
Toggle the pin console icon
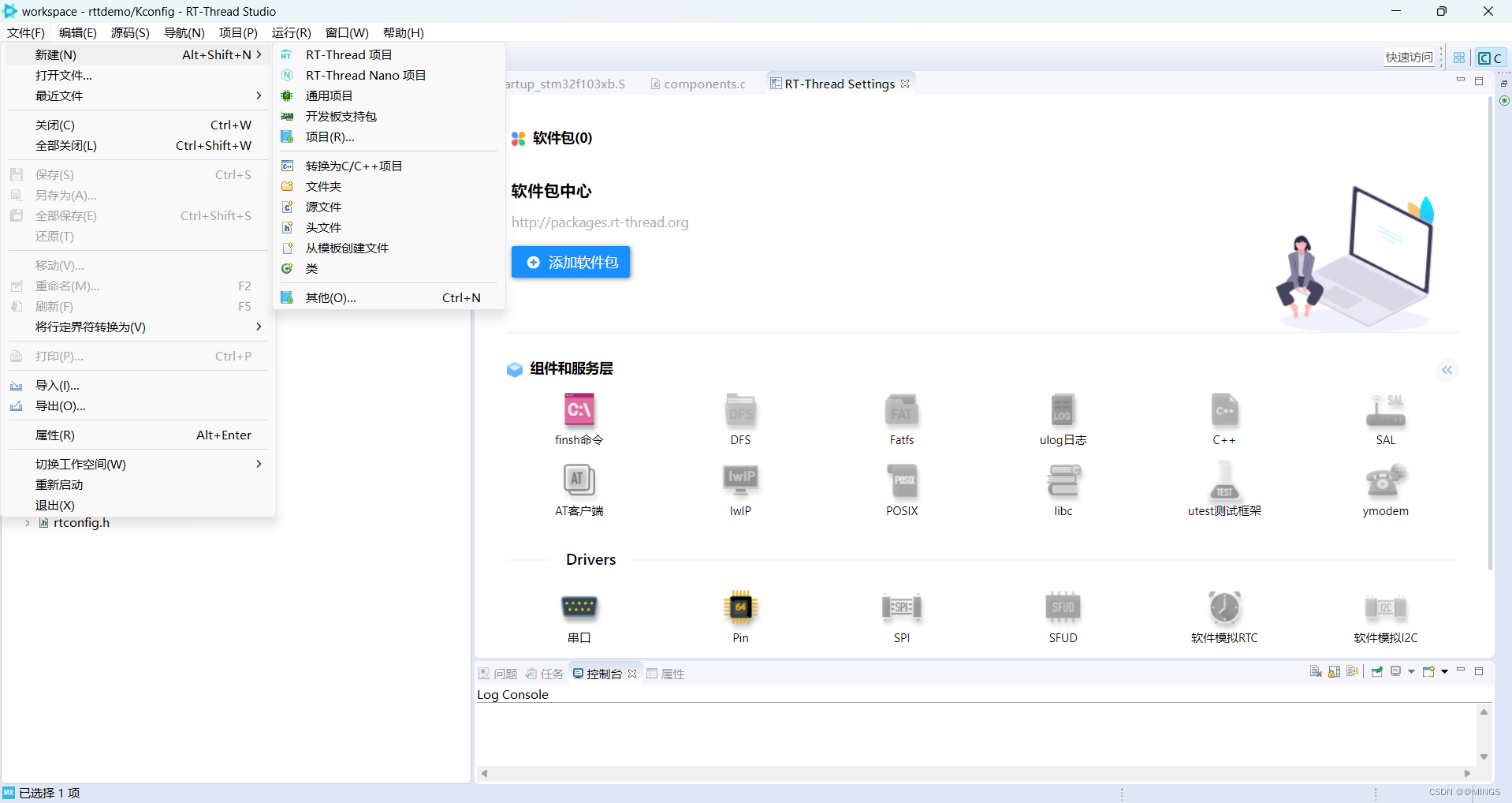1377,672
